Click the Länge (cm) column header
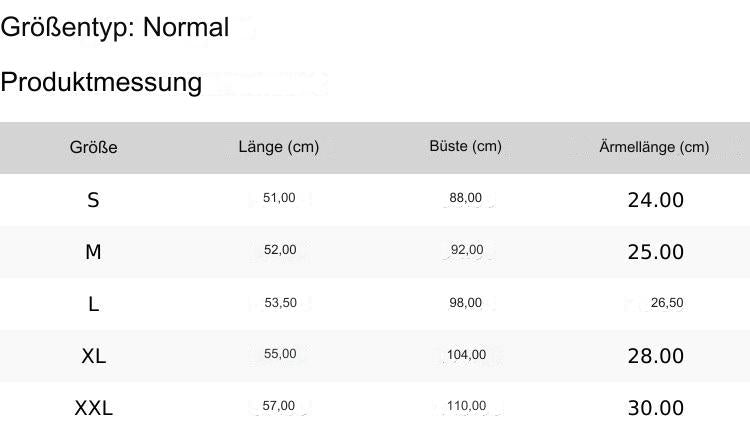750x434 pixels. click(x=279, y=147)
